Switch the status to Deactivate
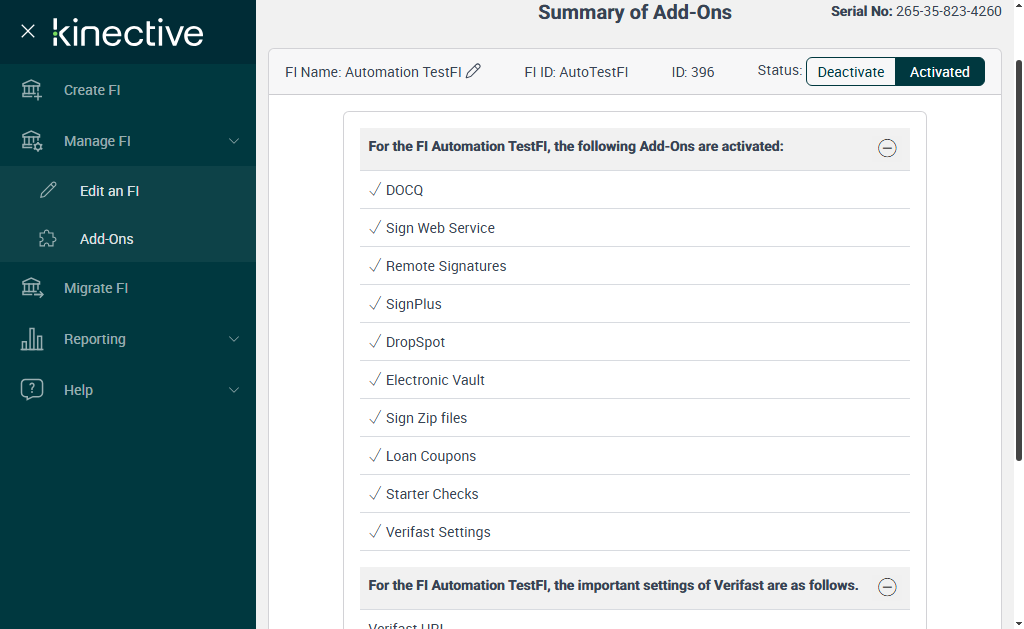This screenshot has height=629, width=1024. [x=851, y=72]
